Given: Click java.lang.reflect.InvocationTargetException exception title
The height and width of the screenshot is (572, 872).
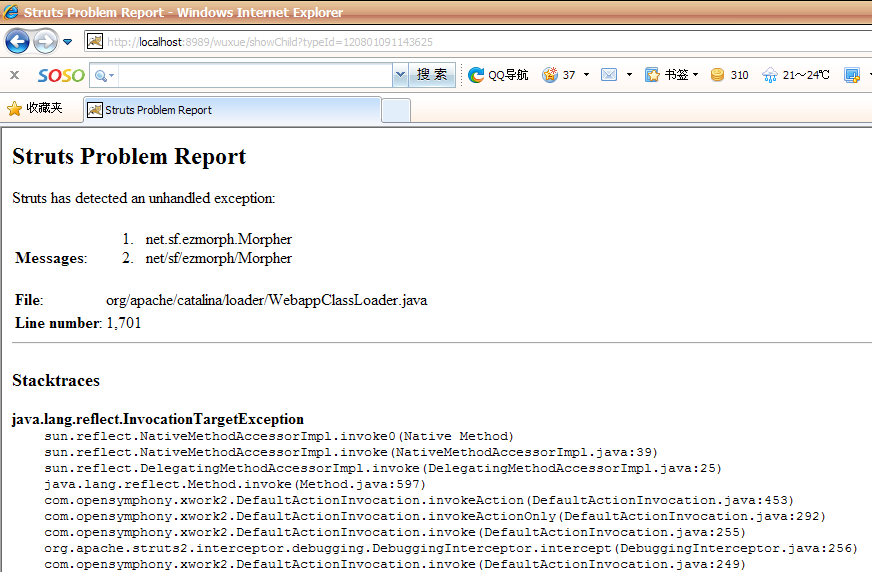Looking at the screenshot, I should click(158, 419).
